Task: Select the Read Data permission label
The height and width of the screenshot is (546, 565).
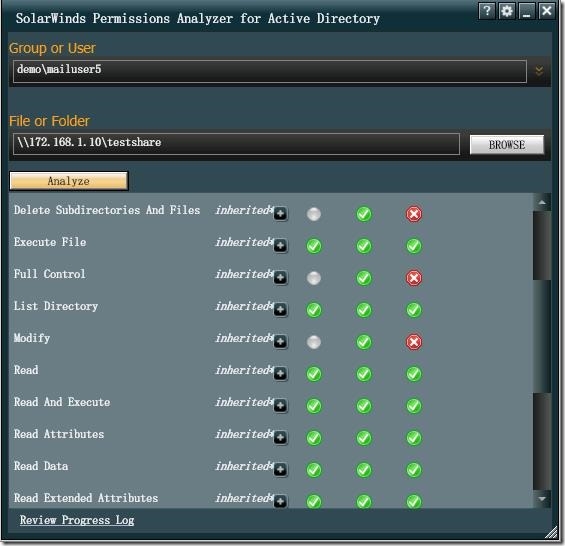Action: point(41,466)
